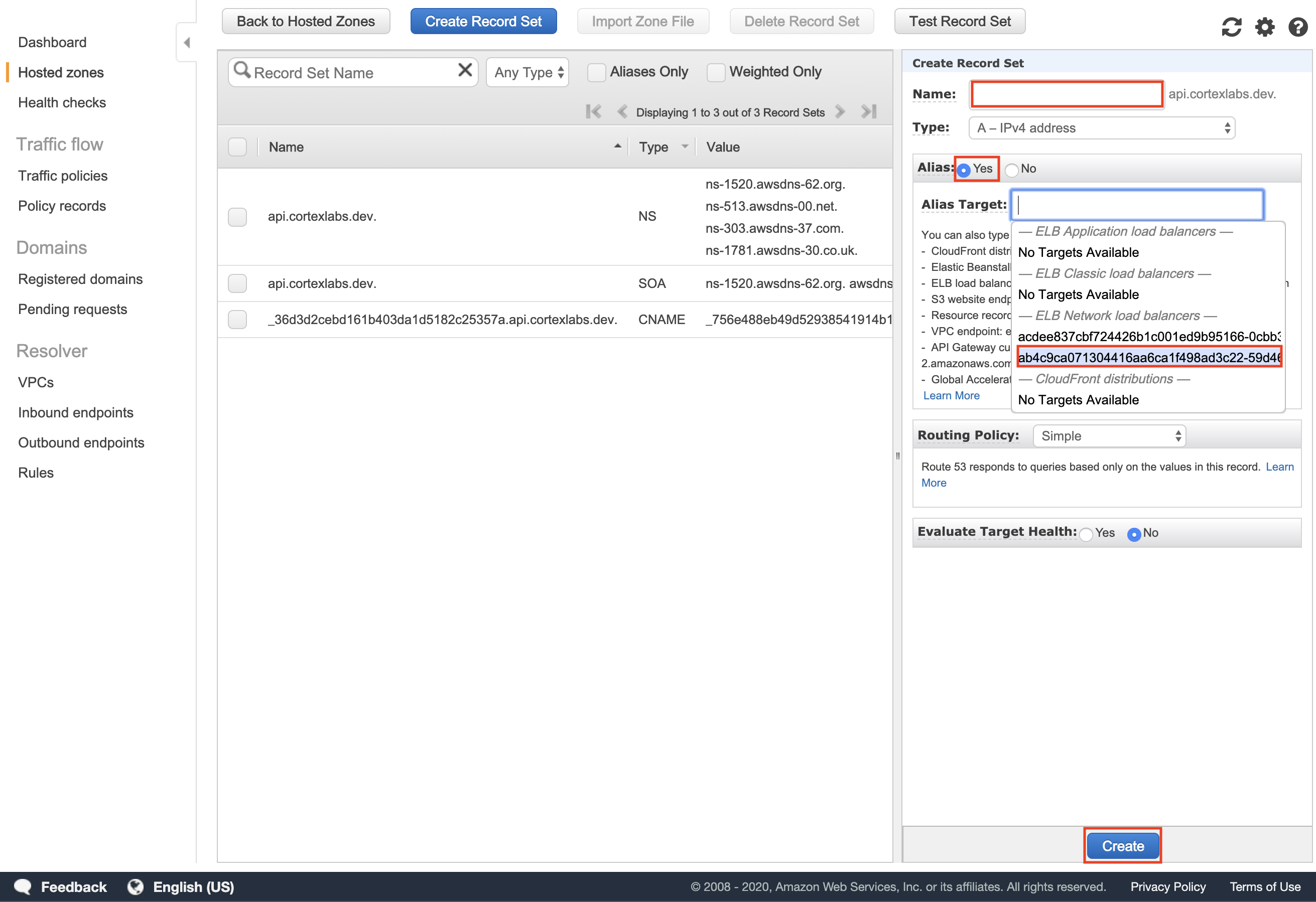
Task: Open Health checks in sidebar
Action: click(62, 102)
